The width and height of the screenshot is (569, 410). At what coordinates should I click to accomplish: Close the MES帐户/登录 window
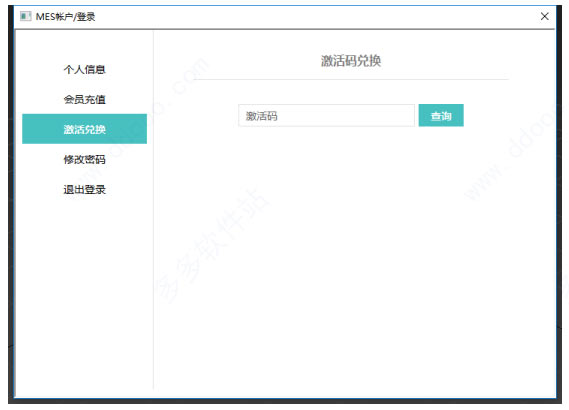tap(544, 16)
